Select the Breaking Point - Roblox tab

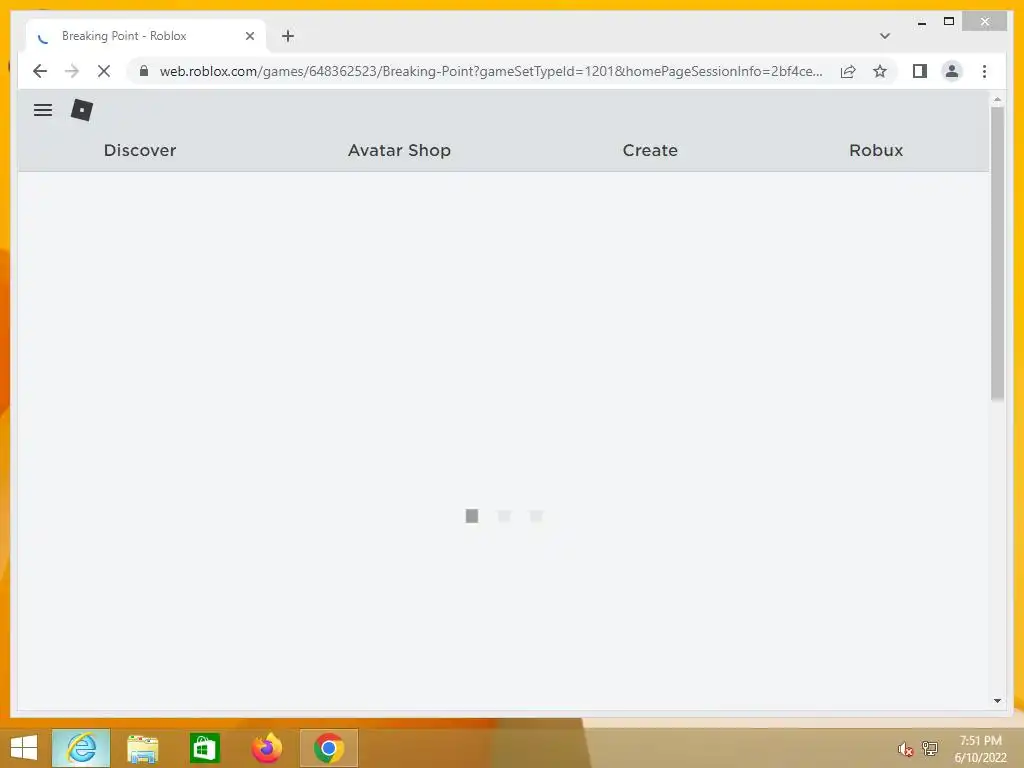coord(146,36)
